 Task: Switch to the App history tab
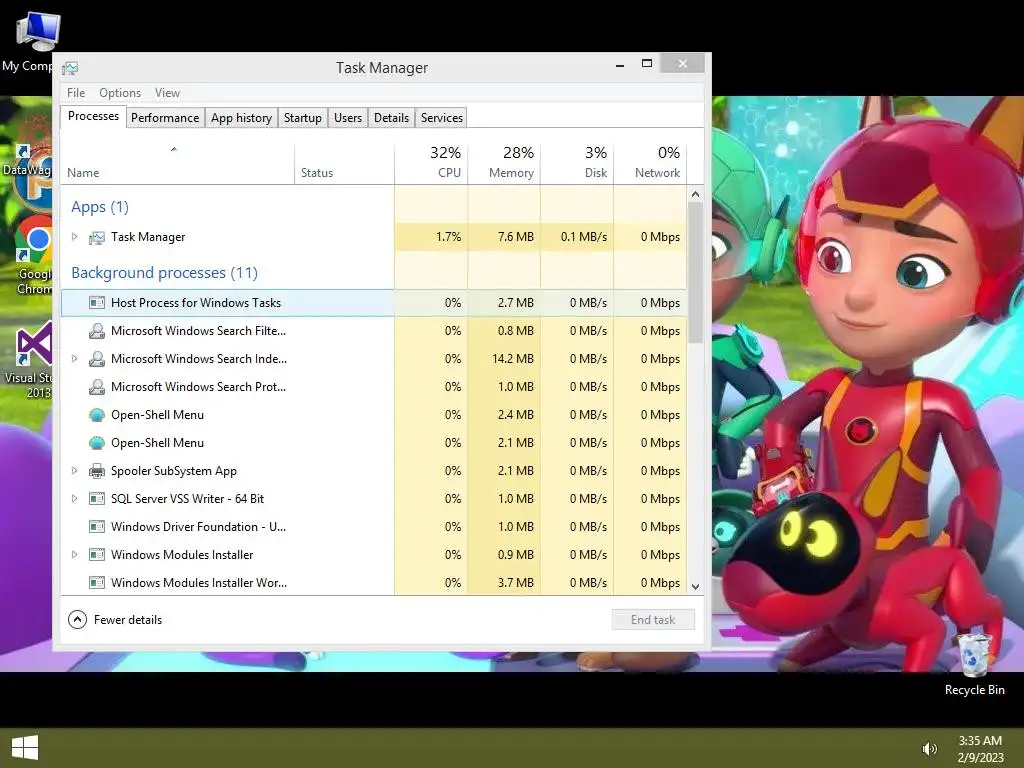click(242, 118)
